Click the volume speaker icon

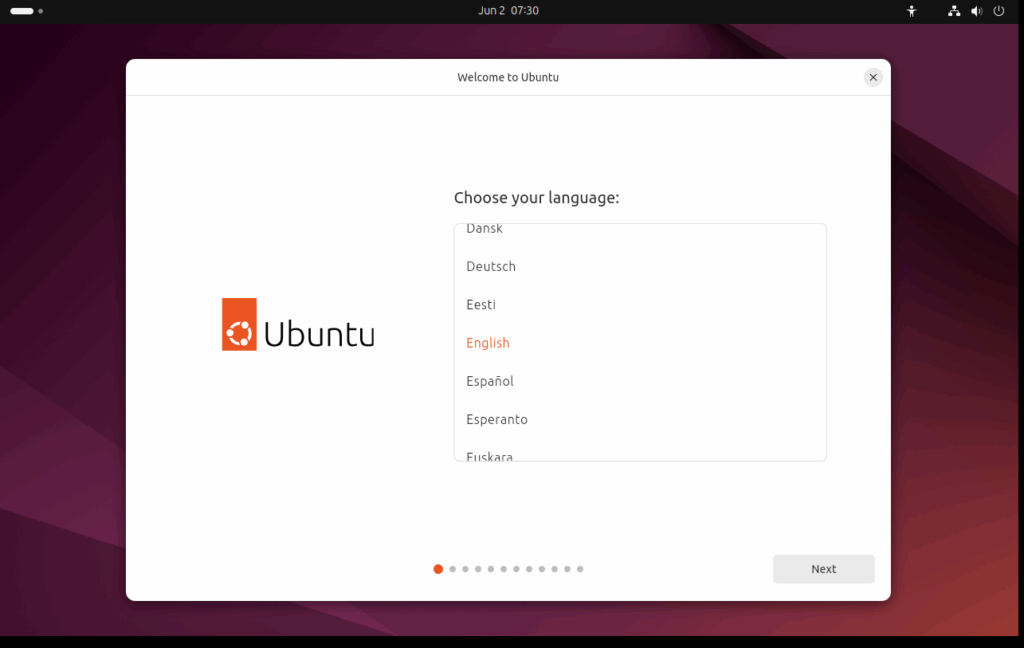976,11
